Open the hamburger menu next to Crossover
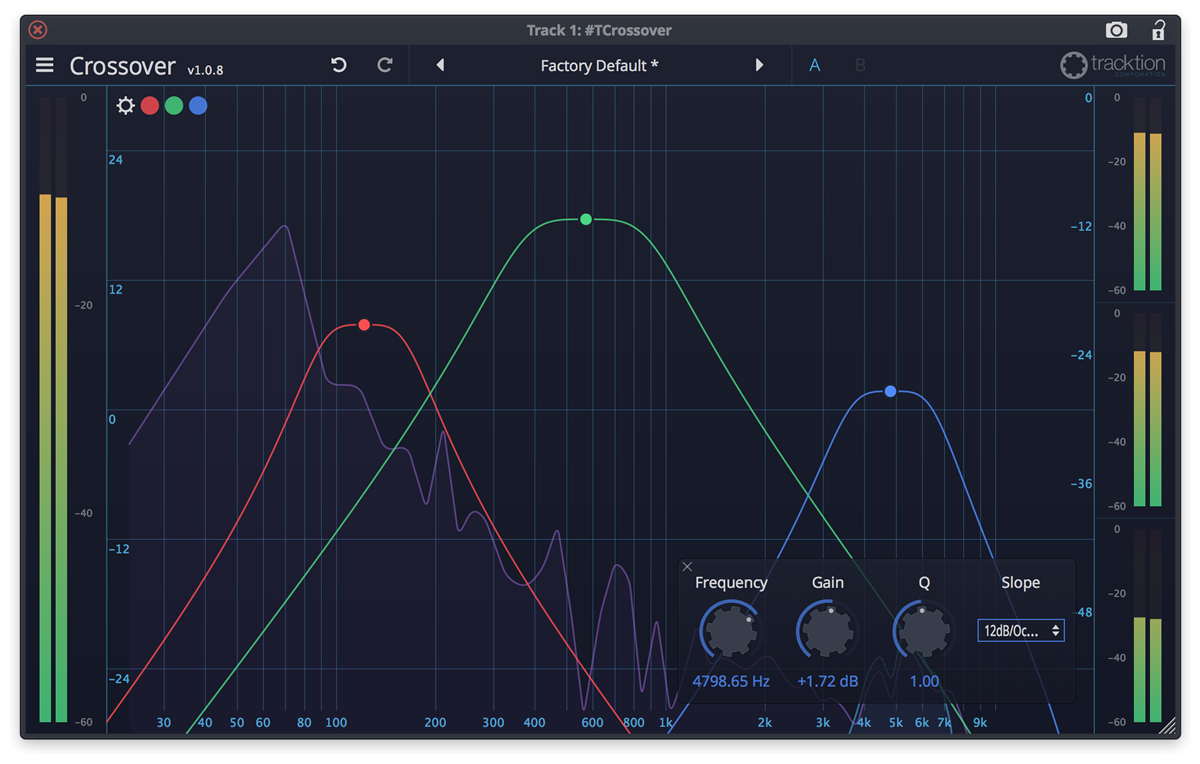Image resolution: width=1200 pixels, height=764 pixels. click(44, 65)
